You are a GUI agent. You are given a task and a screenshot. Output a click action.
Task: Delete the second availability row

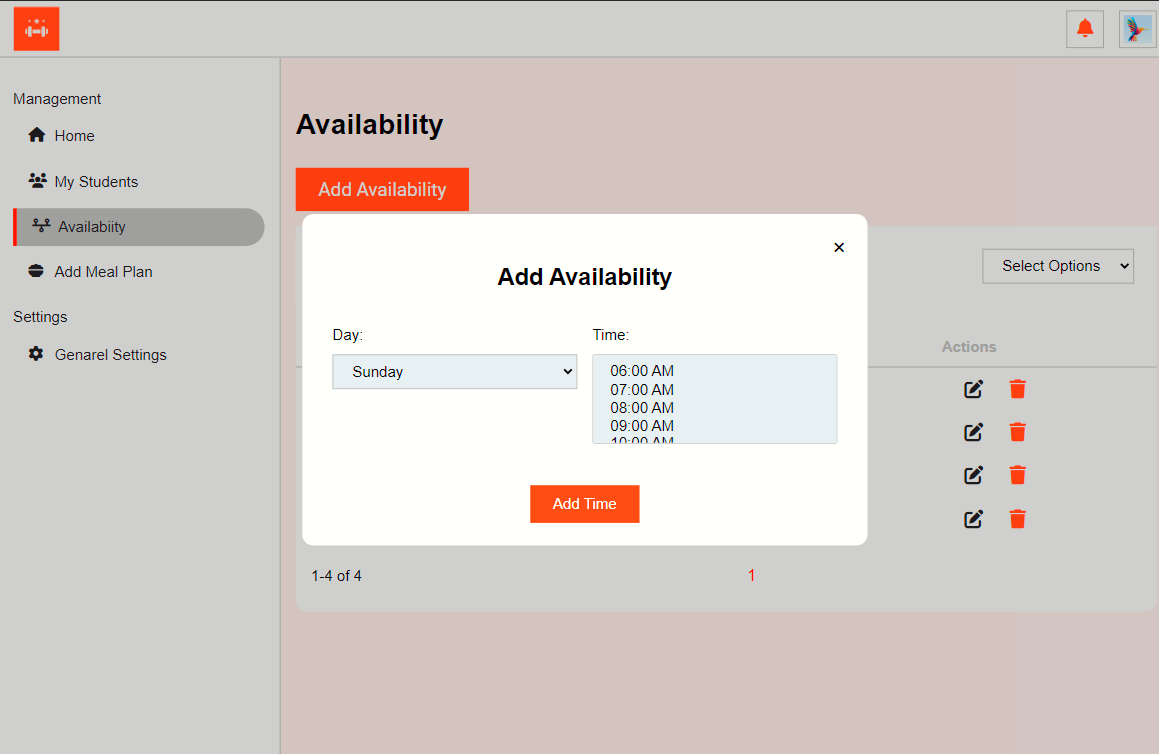(1018, 432)
